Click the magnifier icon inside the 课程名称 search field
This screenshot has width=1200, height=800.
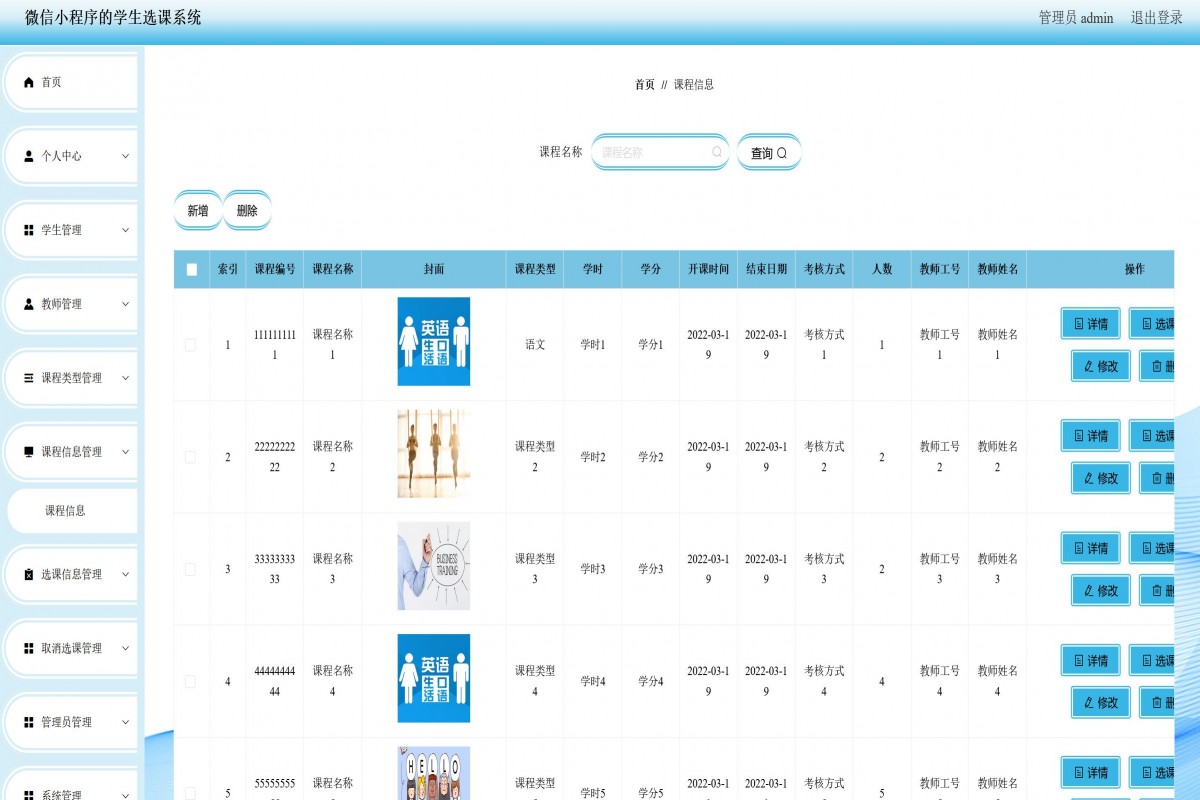717,153
